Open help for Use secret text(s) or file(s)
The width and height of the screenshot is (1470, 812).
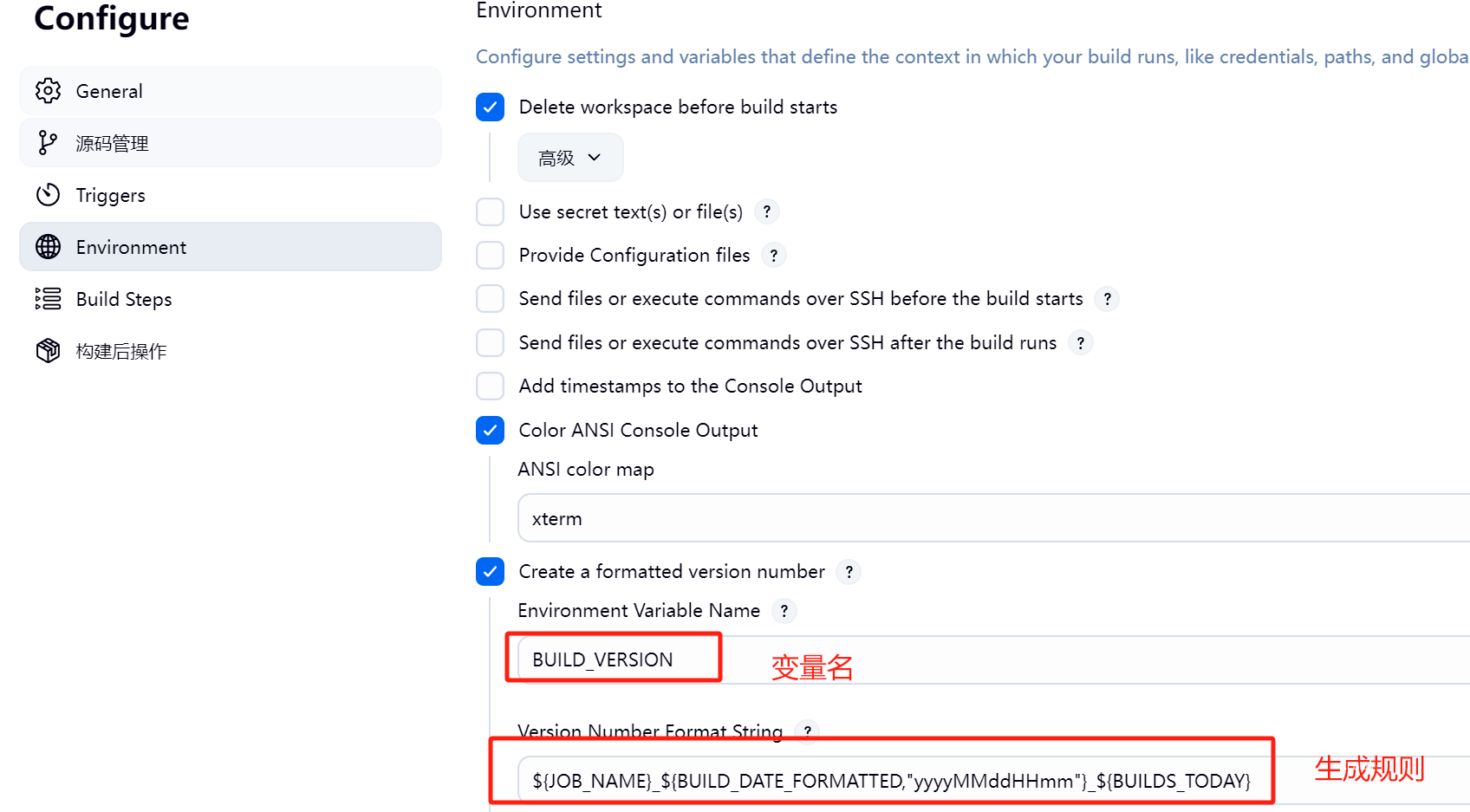click(766, 212)
